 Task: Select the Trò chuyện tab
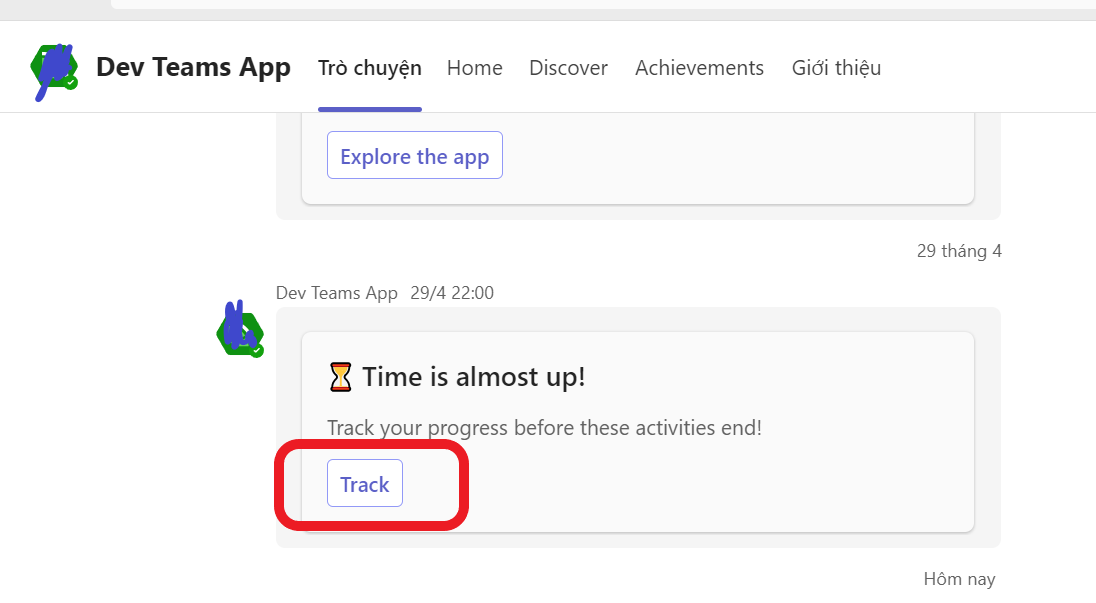pyautogui.click(x=369, y=67)
